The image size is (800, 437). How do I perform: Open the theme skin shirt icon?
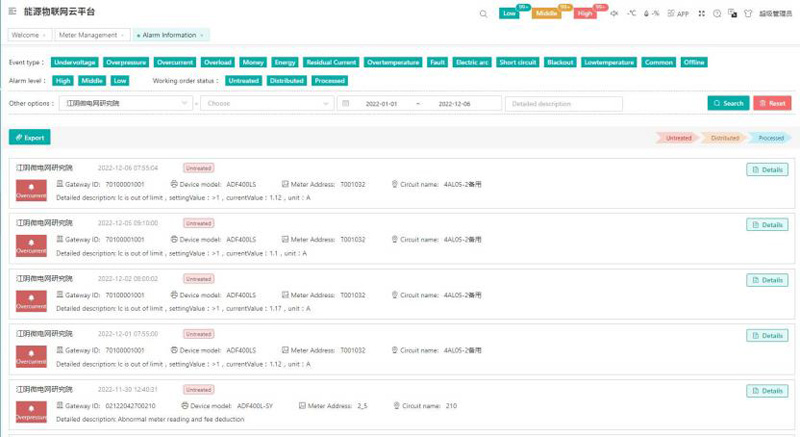tap(748, 14)
